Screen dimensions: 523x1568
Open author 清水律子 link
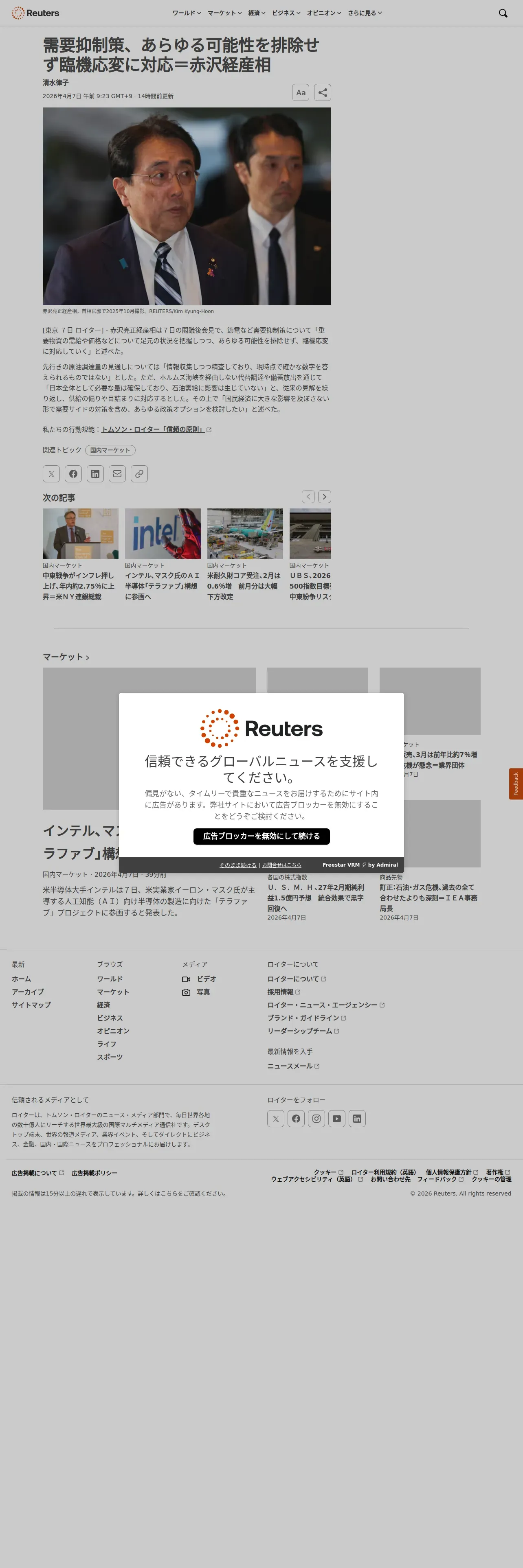[55, 83]
